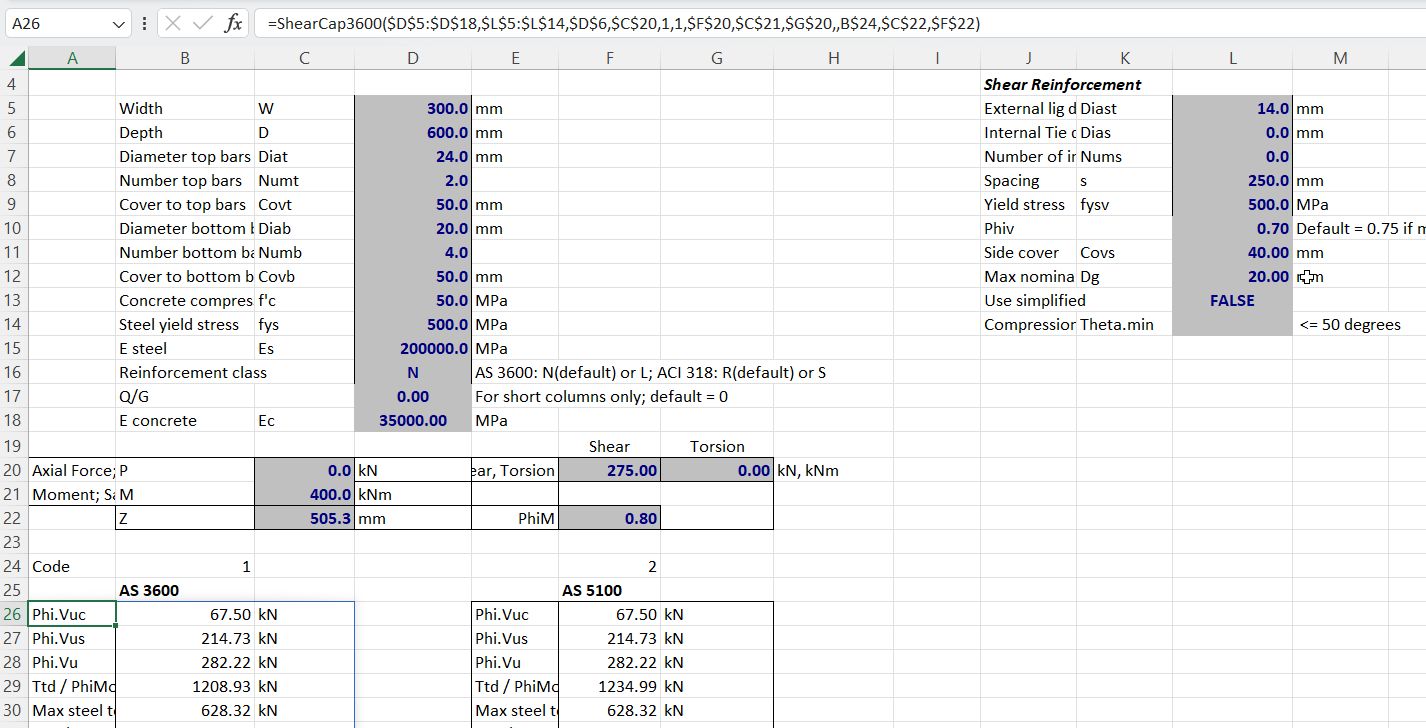
Task: Click the AS 5100 heading cell
Action: tap(609, 590)
